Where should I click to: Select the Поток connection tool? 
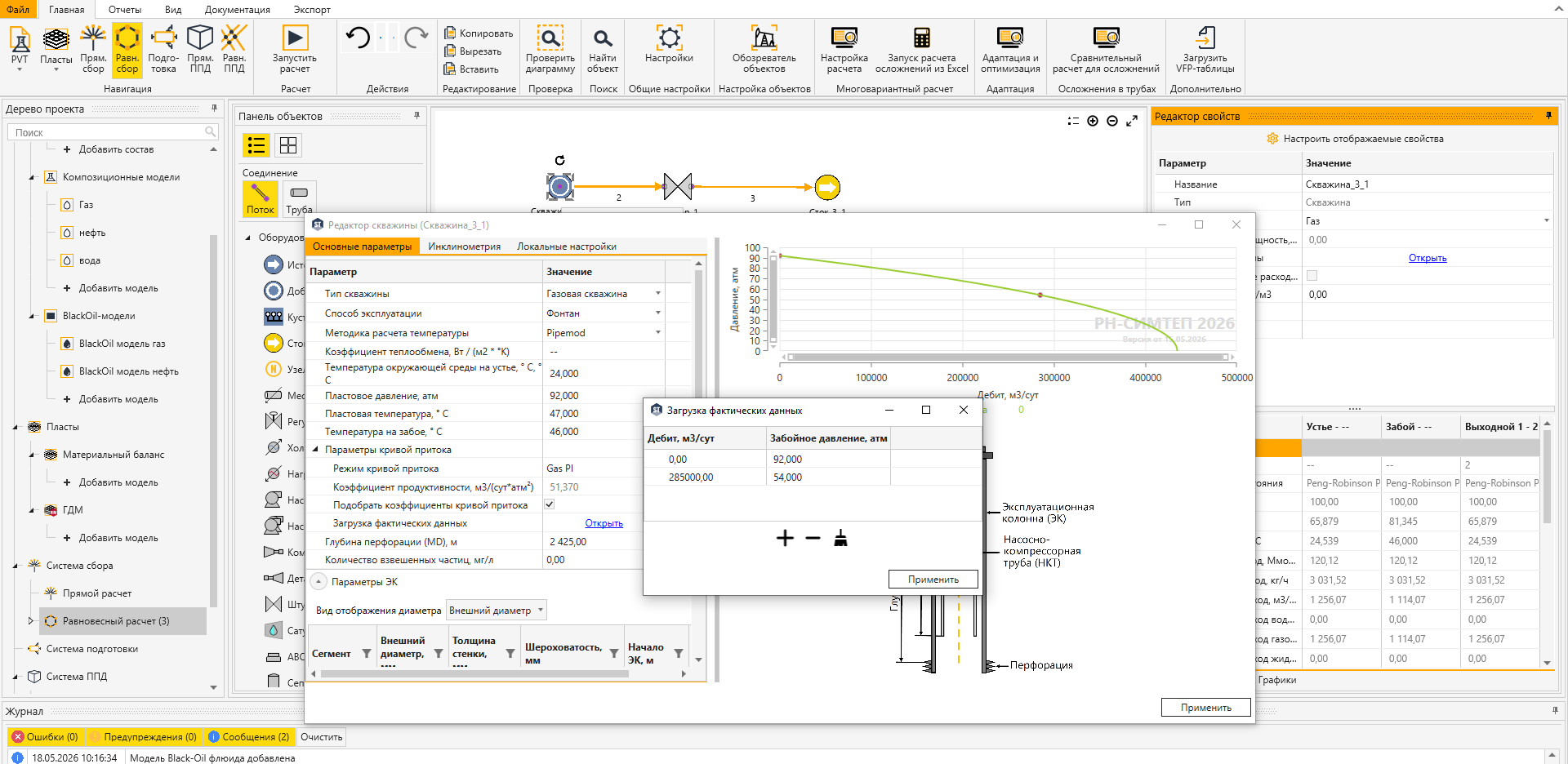click(x=260, y=198)
